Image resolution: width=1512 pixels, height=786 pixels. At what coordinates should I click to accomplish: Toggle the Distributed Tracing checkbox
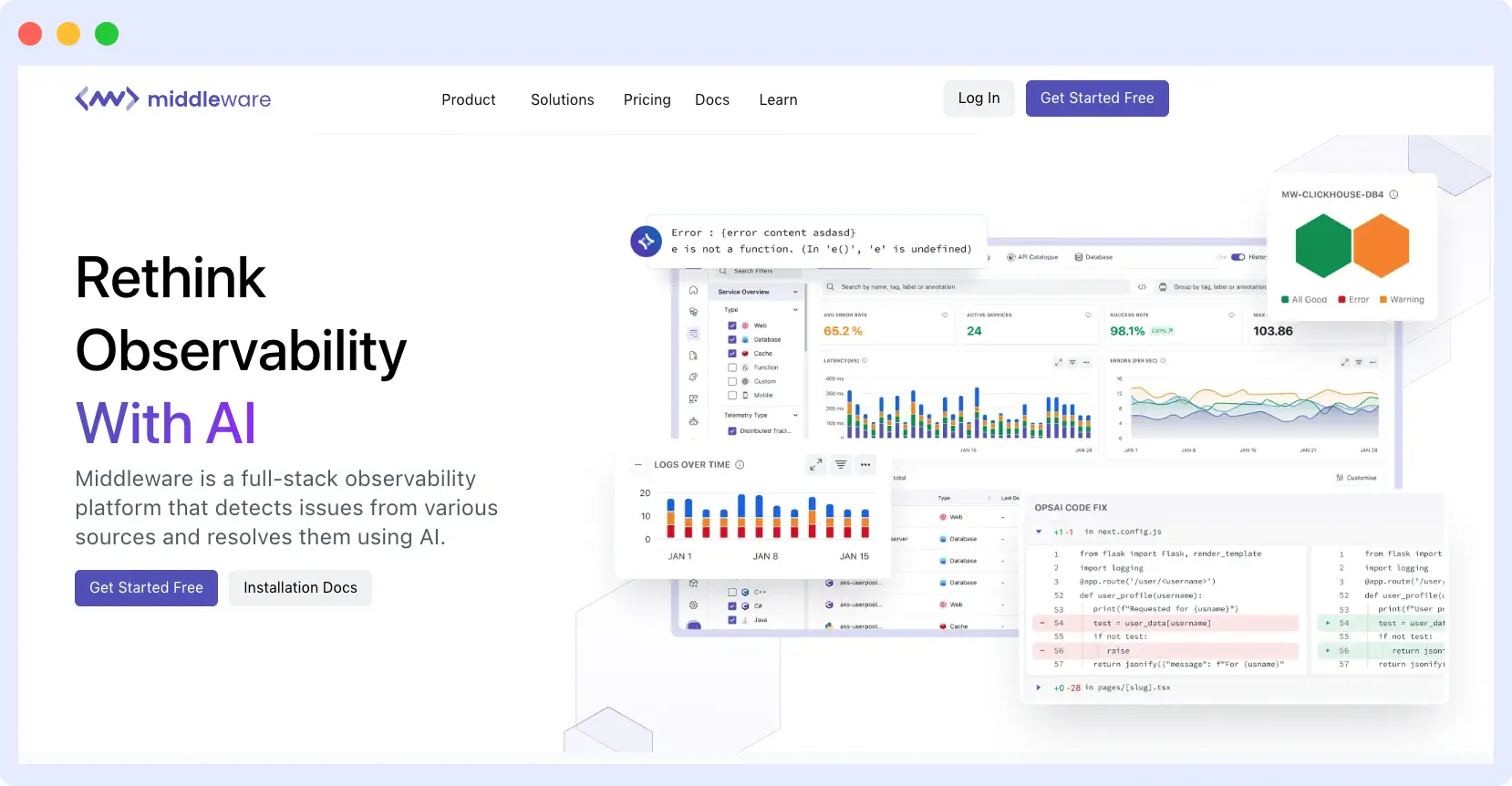point(732,430)
